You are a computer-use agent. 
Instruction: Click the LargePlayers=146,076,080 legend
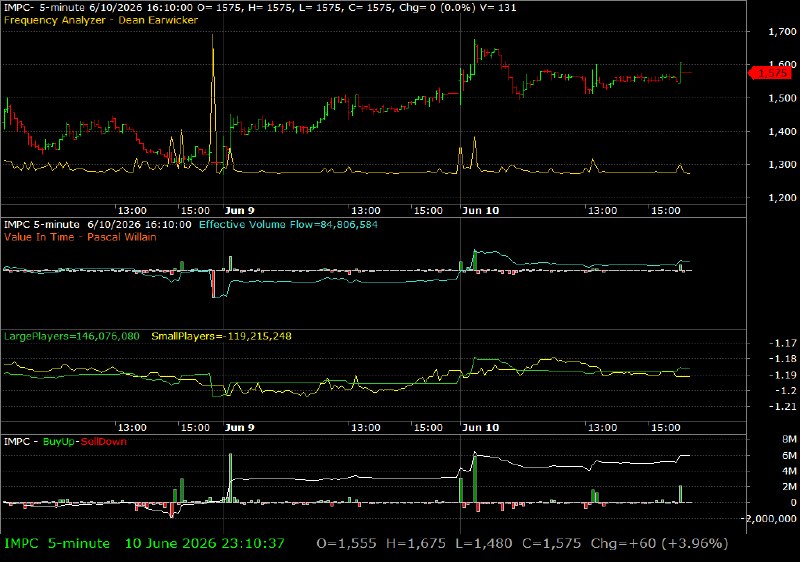pos(71,336)
